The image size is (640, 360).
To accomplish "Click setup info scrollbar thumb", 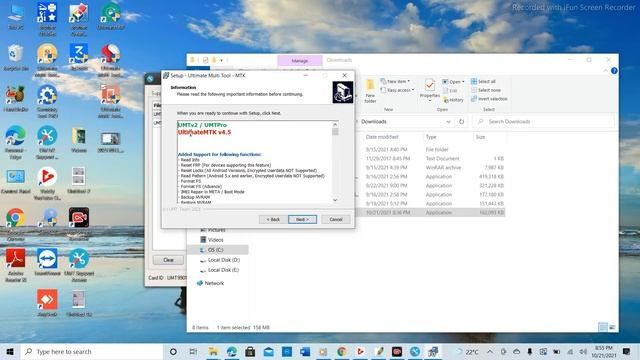I will tap(335, 131).
